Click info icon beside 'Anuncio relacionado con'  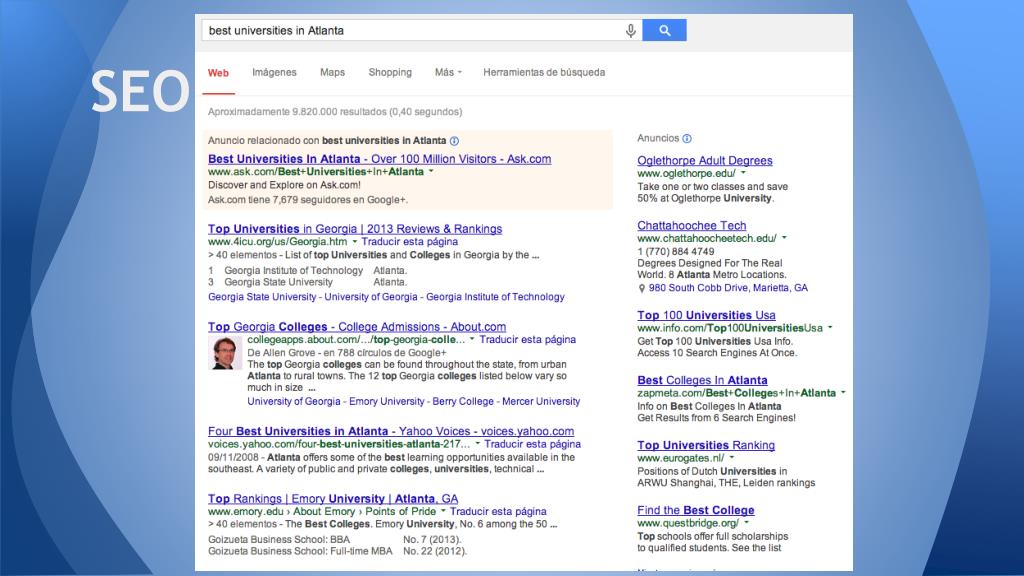pos(455,141)
